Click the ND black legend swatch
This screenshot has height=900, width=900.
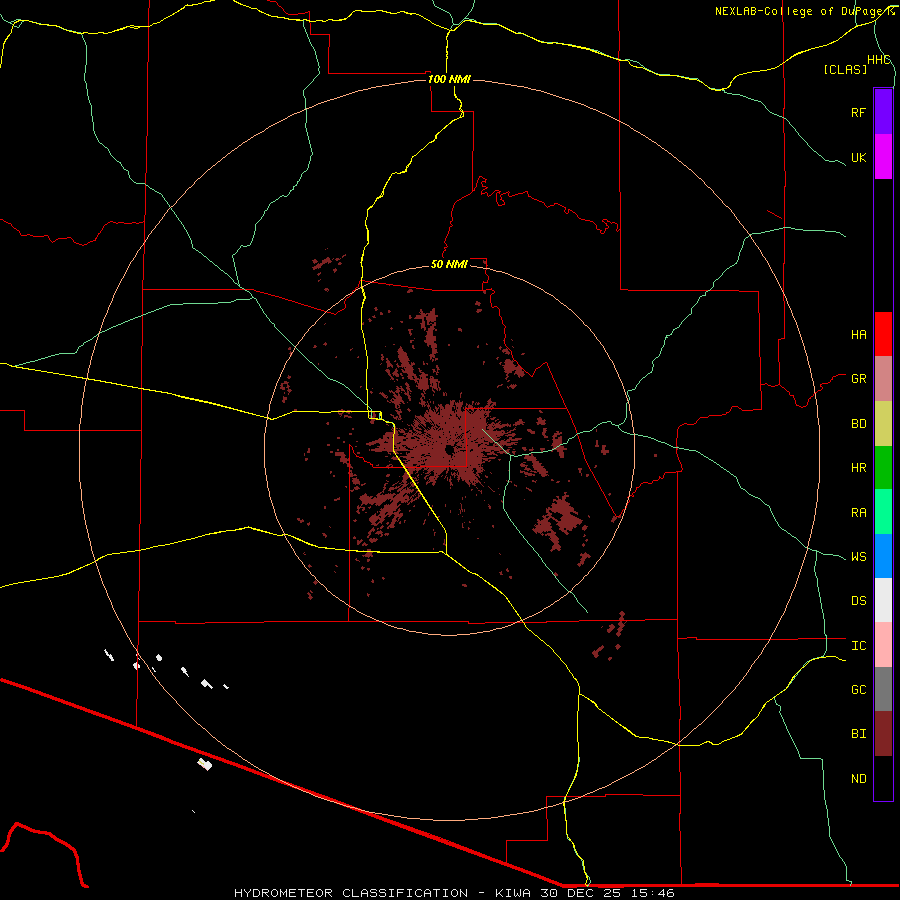pyautogui.click(x=883, y=778)
